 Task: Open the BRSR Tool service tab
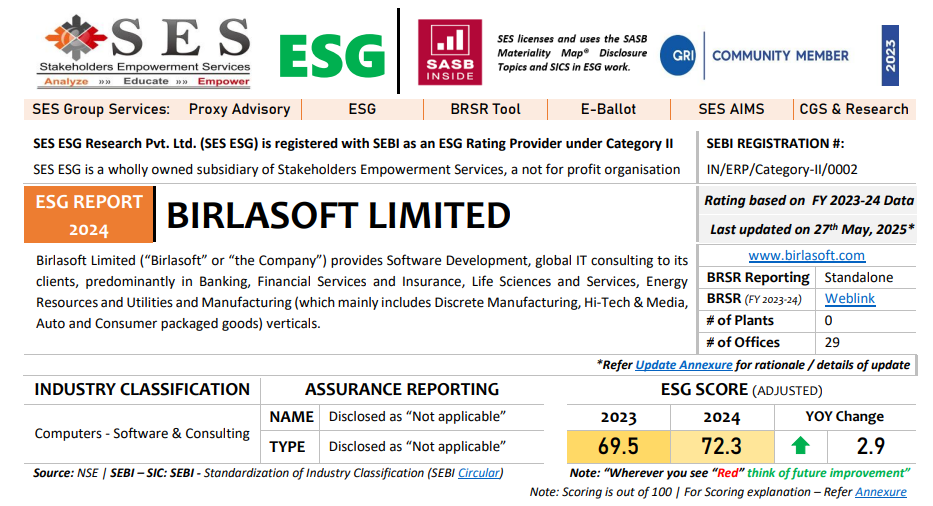pos(486,109)
